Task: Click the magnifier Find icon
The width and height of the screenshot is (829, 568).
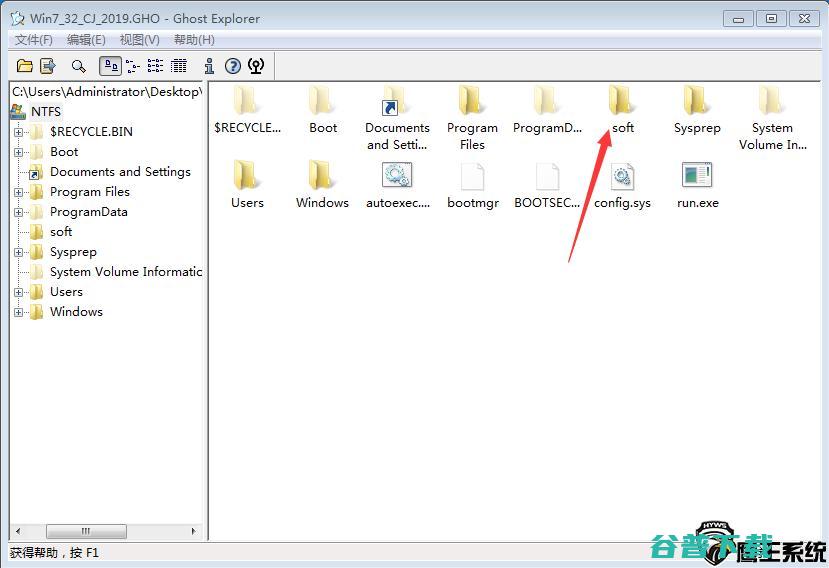Action: tap(78, 66)
